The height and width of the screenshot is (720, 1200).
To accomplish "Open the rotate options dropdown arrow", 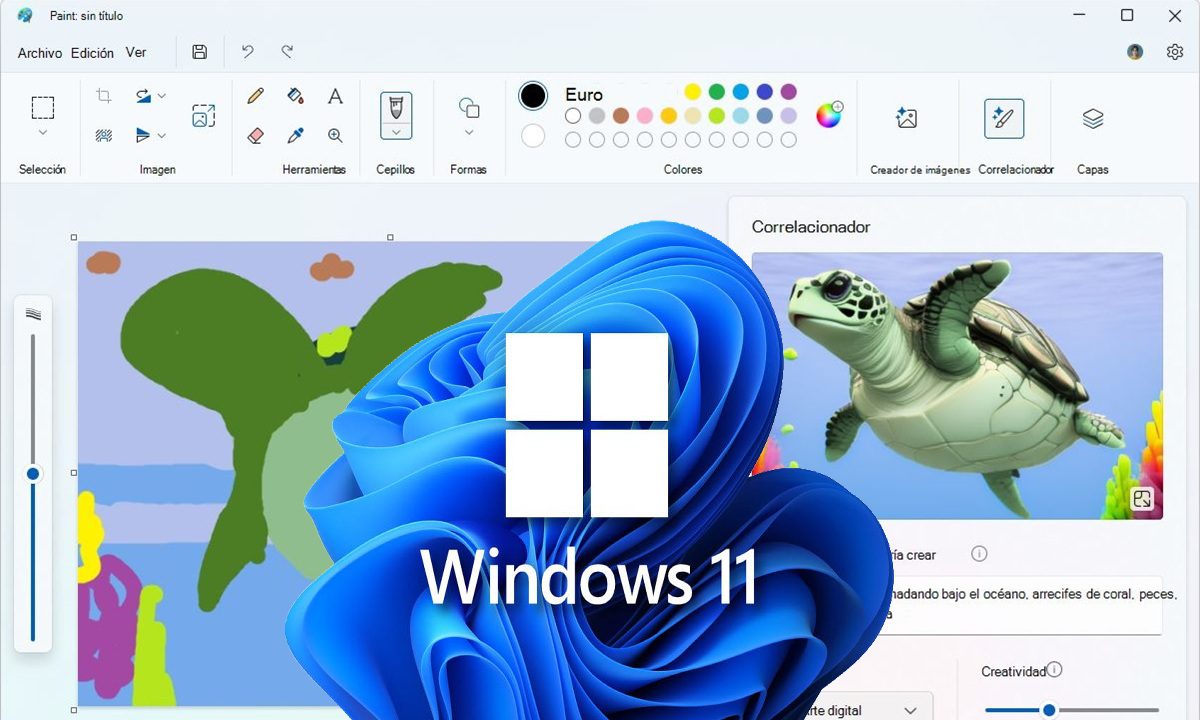I will 162,96.
